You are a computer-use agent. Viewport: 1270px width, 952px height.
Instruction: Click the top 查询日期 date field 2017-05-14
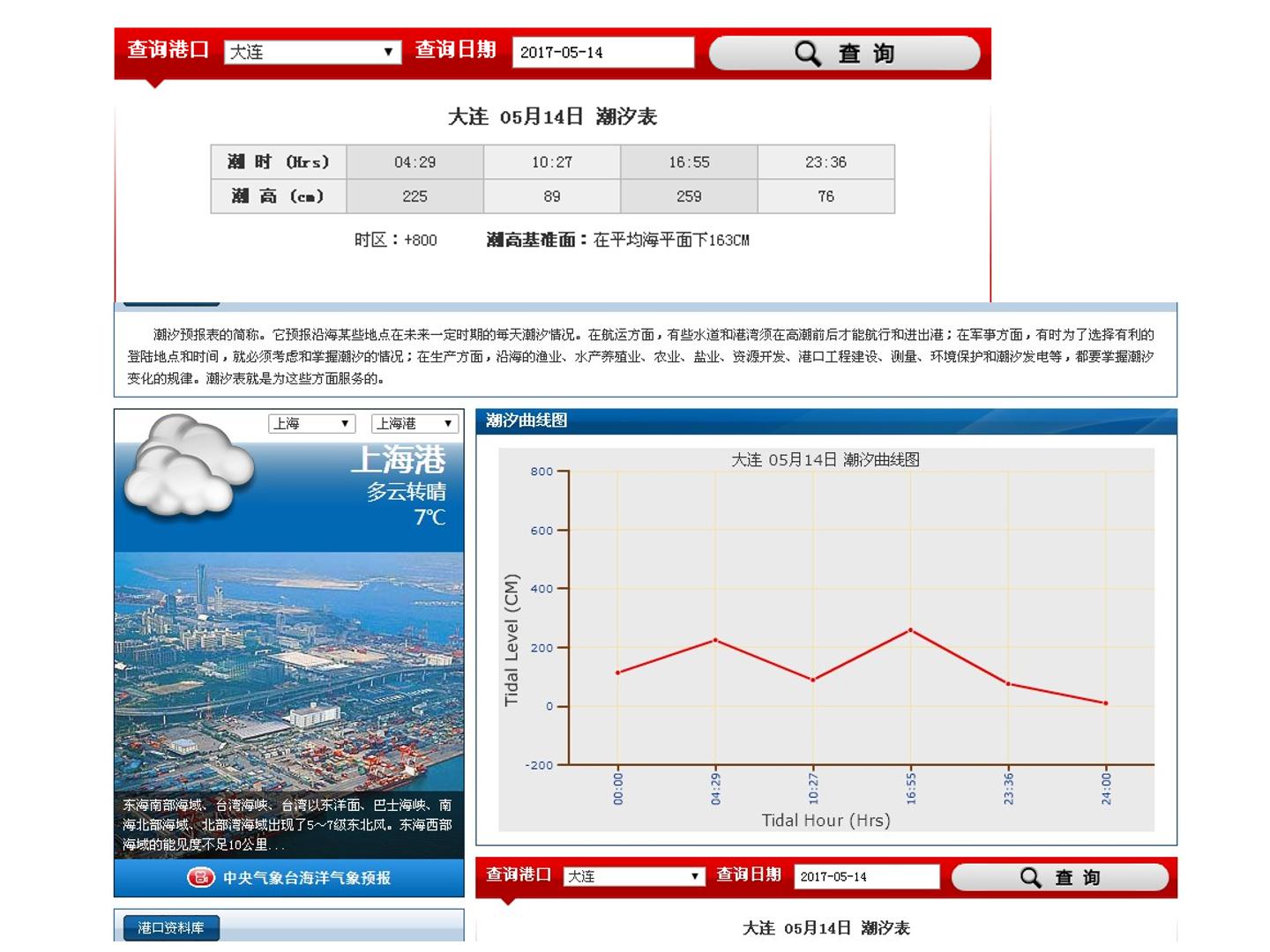coord(603,52)
